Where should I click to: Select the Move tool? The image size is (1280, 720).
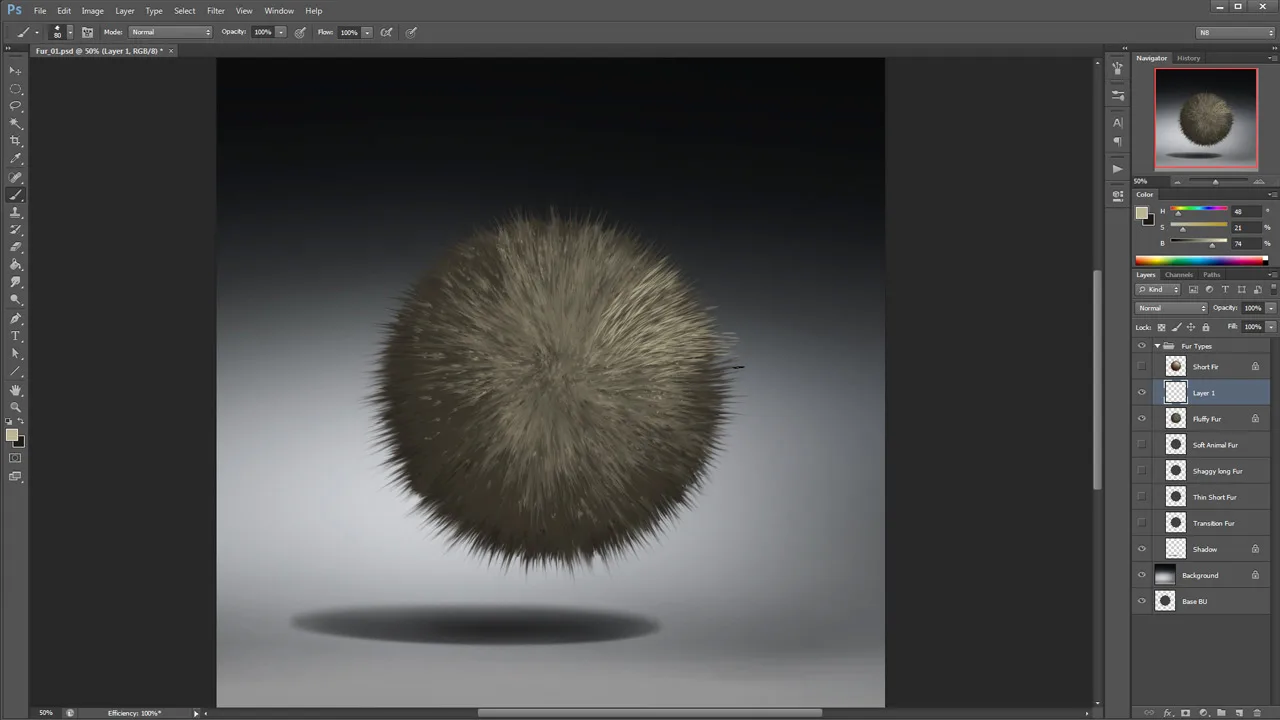click(15, 70)
